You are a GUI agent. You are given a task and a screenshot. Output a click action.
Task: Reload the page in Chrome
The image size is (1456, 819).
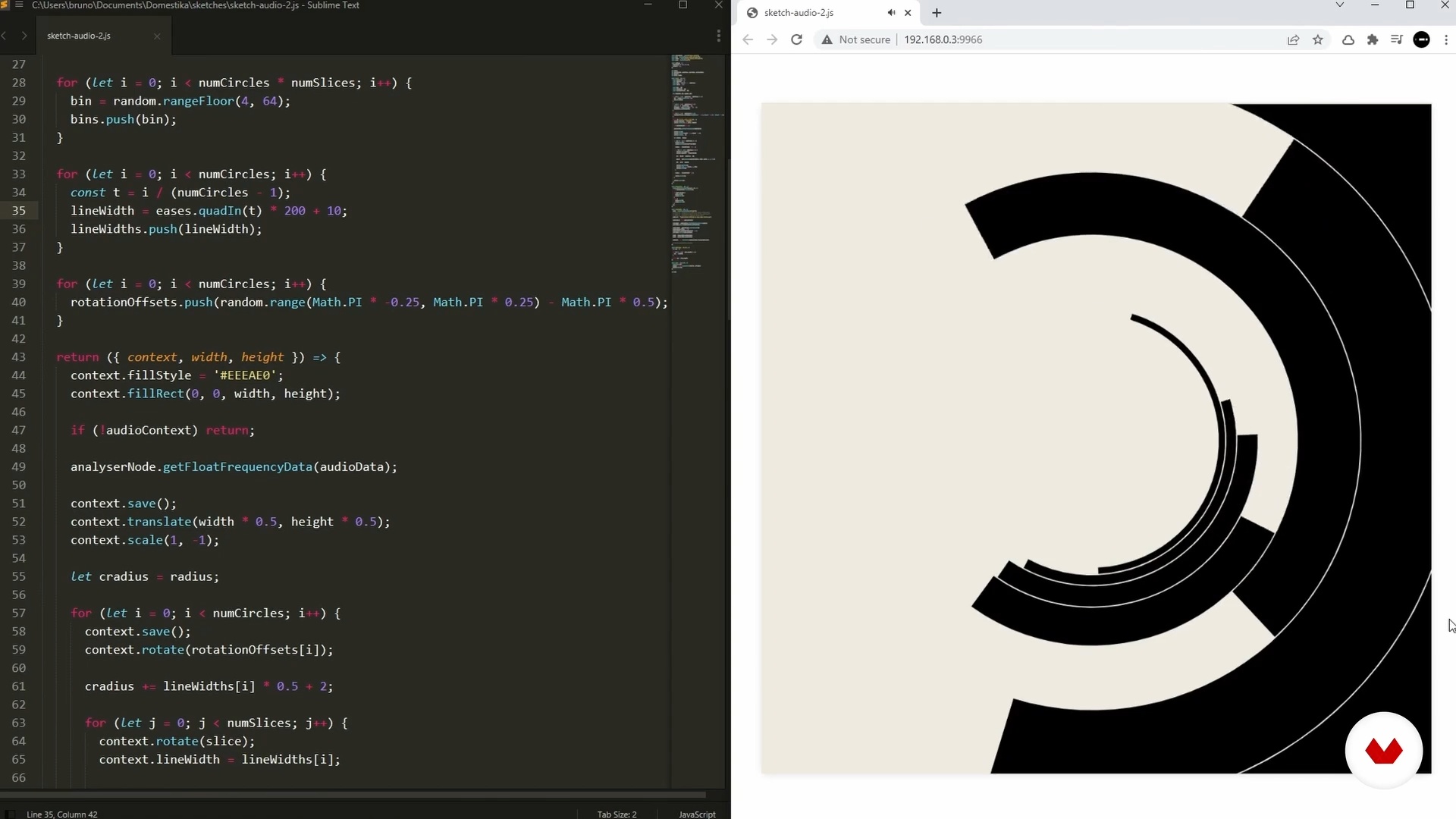796,39
